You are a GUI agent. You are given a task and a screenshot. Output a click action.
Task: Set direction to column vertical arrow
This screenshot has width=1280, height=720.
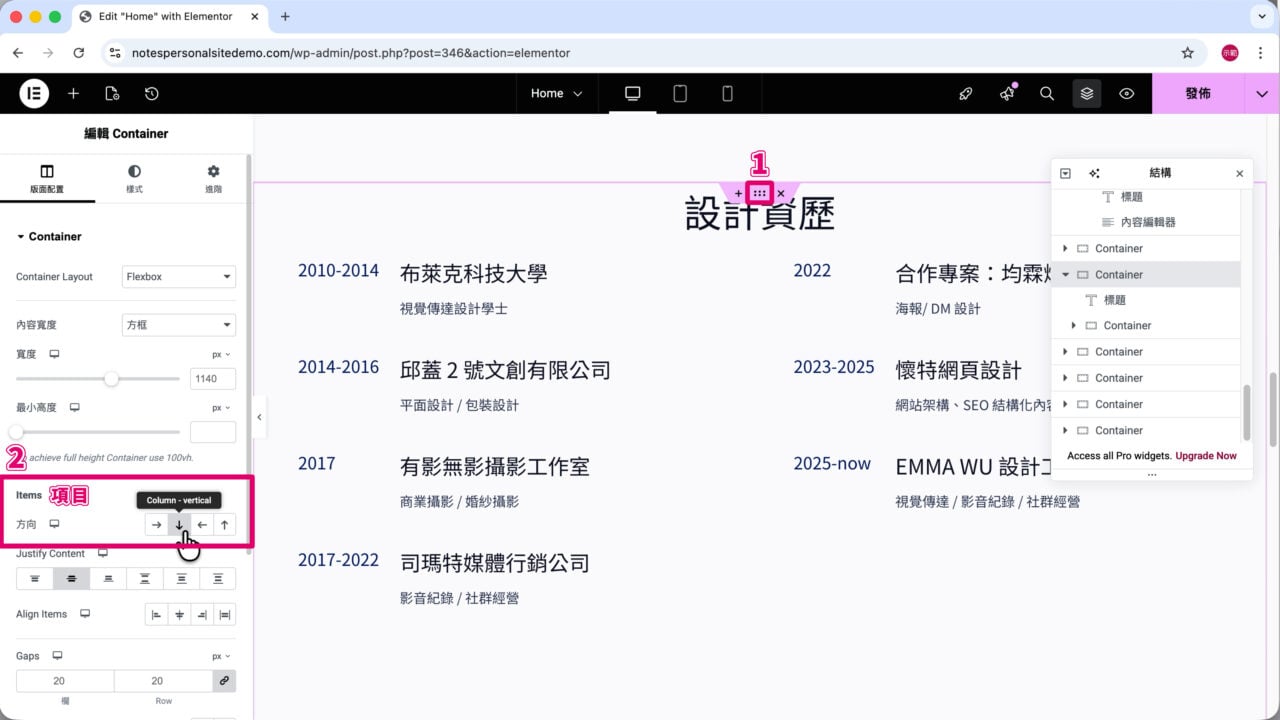[179, 524]
